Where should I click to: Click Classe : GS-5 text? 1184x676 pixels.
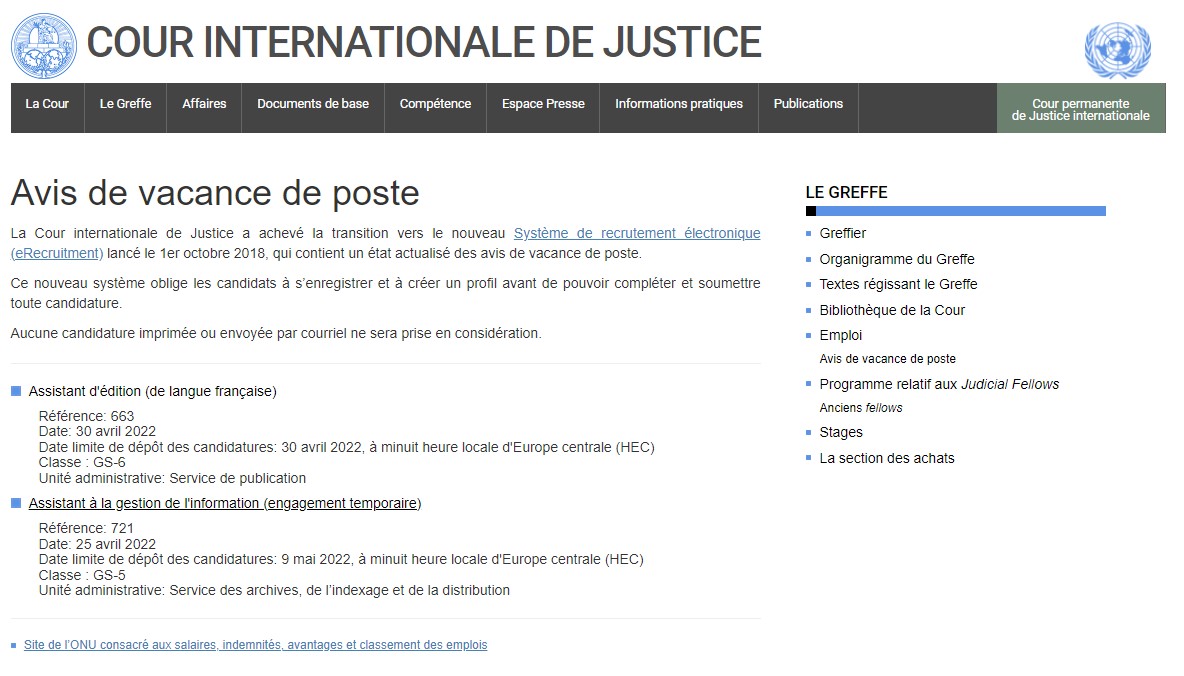coord(82,575)
